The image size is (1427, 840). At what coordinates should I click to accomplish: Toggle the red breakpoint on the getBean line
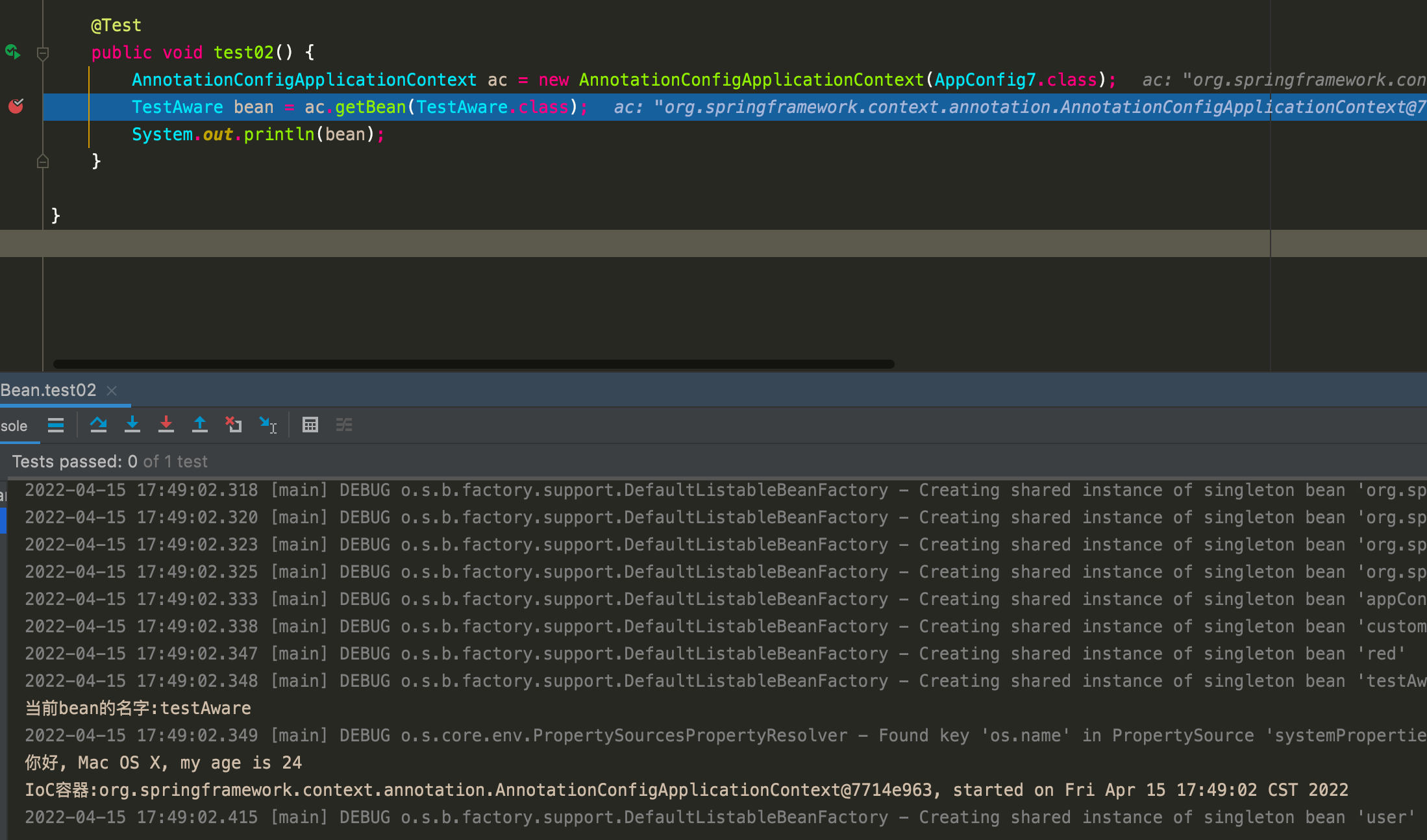pos(16,106)
